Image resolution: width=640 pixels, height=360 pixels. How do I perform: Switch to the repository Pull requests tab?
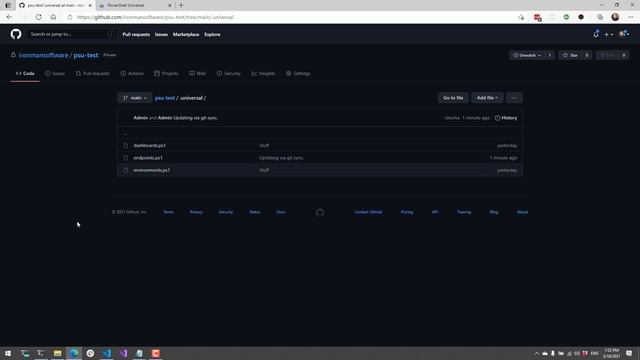coord(92,73)
